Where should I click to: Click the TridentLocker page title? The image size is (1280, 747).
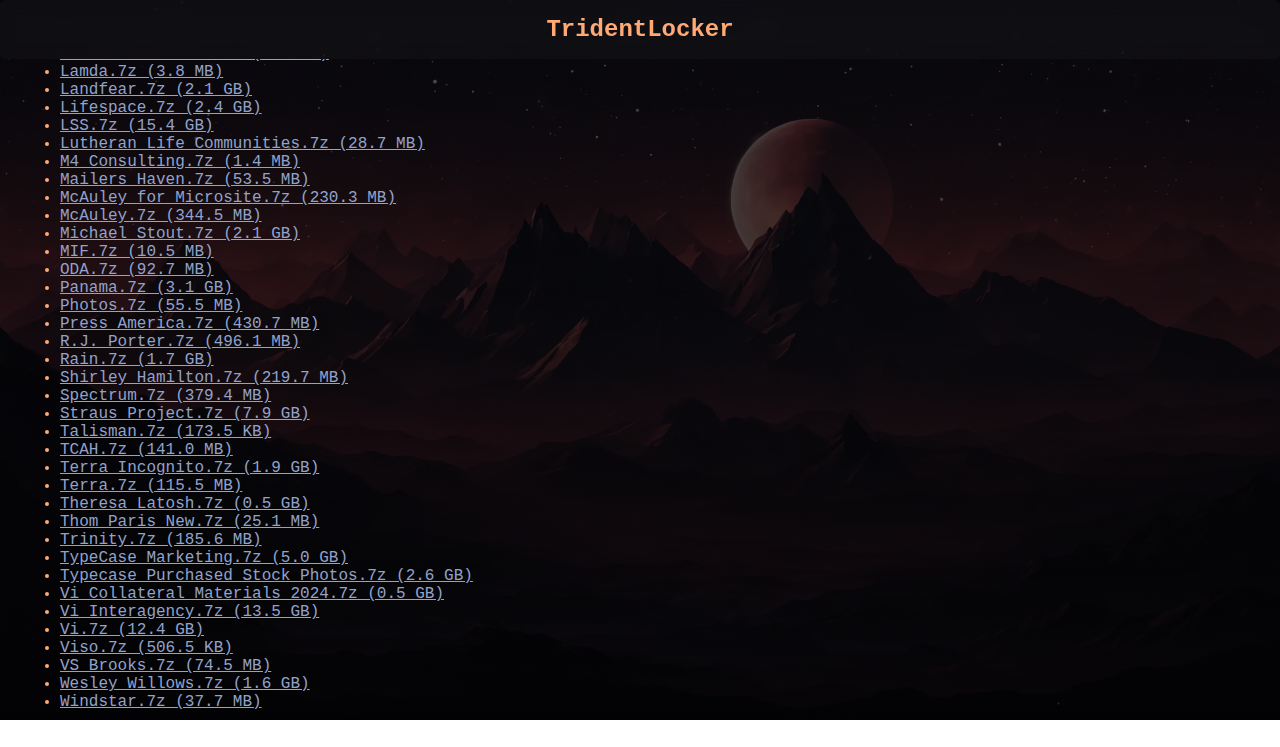click(x=639, y=29)
